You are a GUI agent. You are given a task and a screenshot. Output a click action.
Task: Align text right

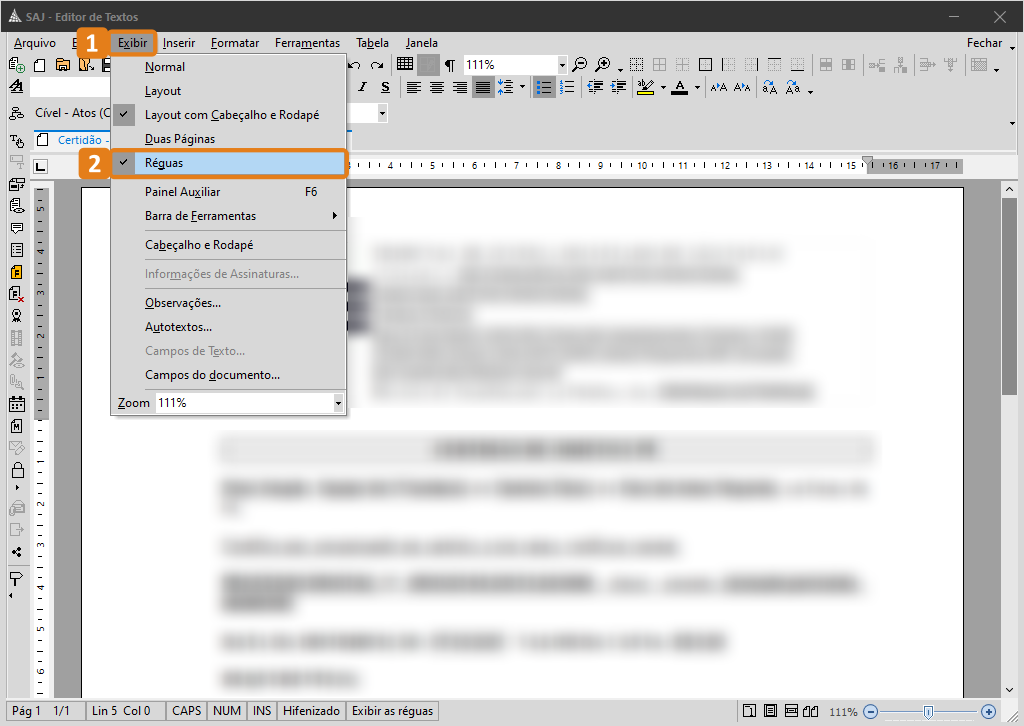point(460,87)
